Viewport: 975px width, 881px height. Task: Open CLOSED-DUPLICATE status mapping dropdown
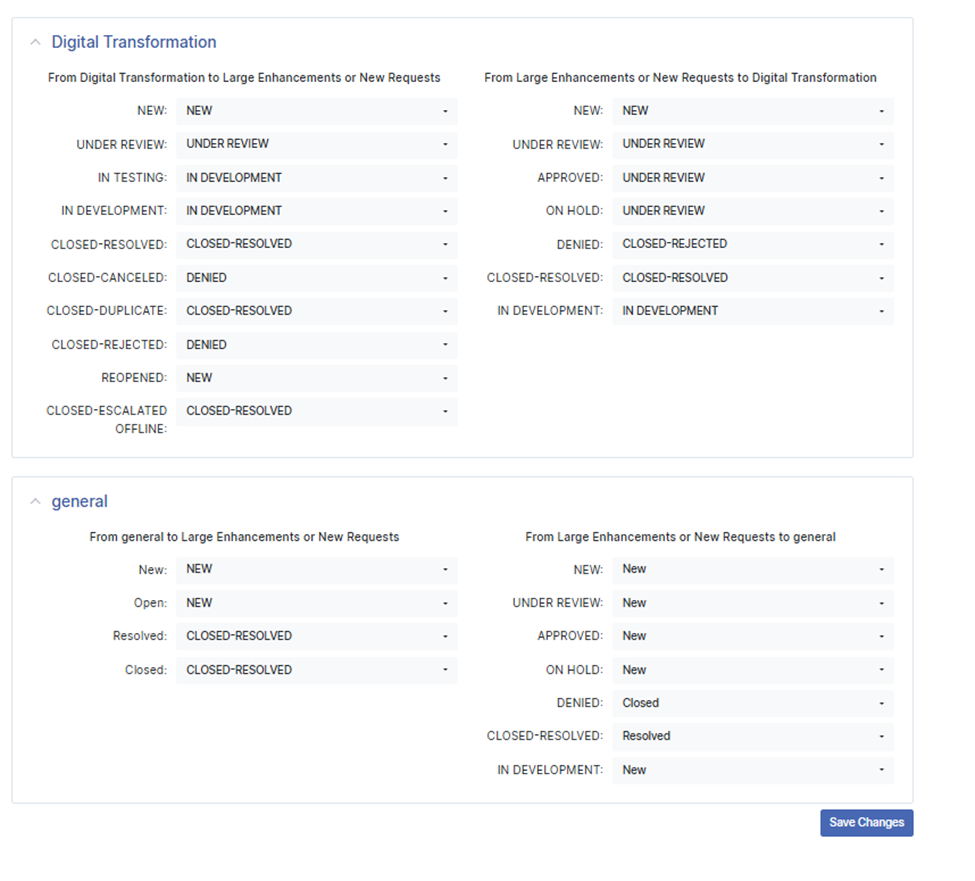coord(317,311)
